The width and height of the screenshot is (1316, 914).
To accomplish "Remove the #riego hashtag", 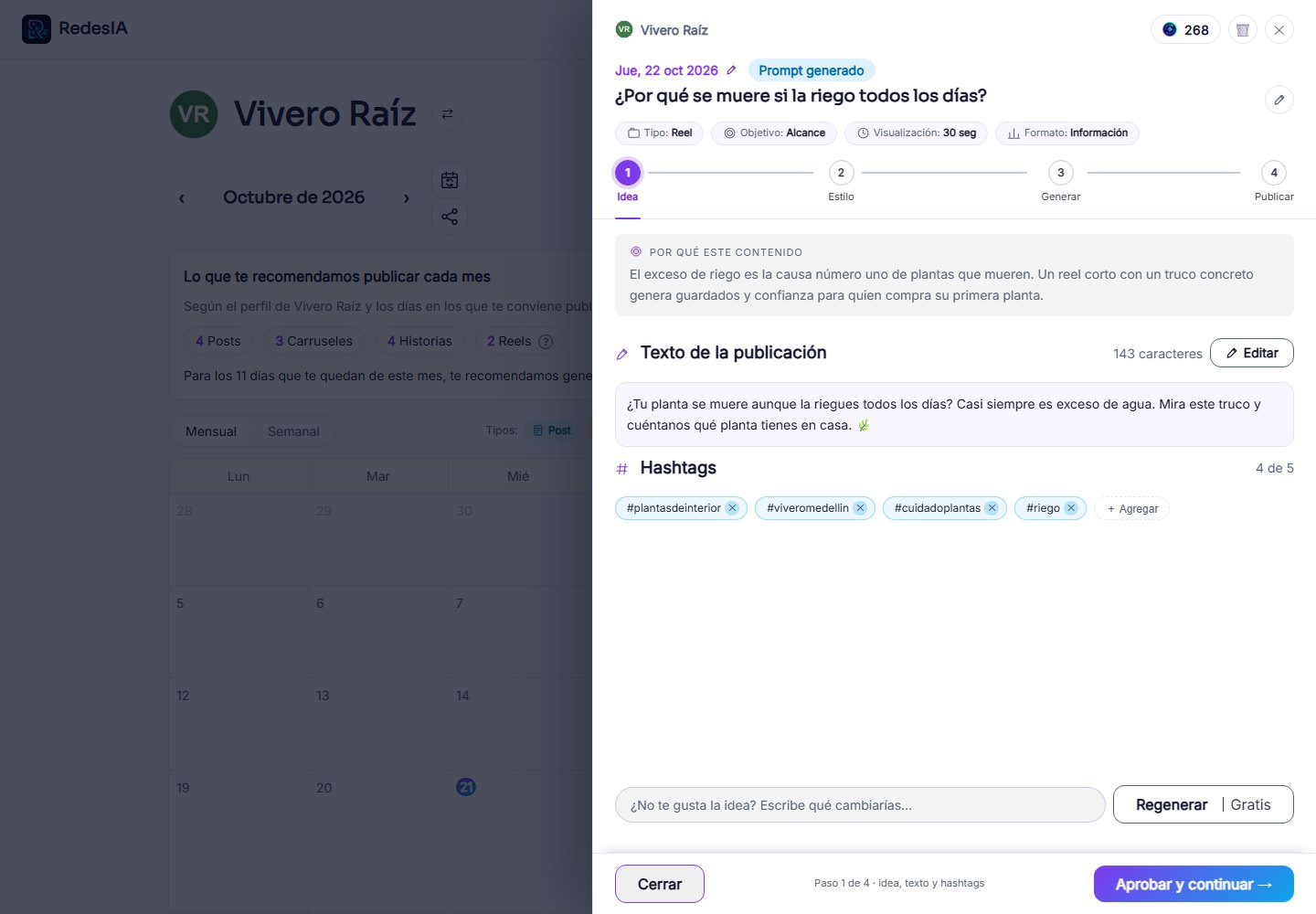I will pos(1071,508).
